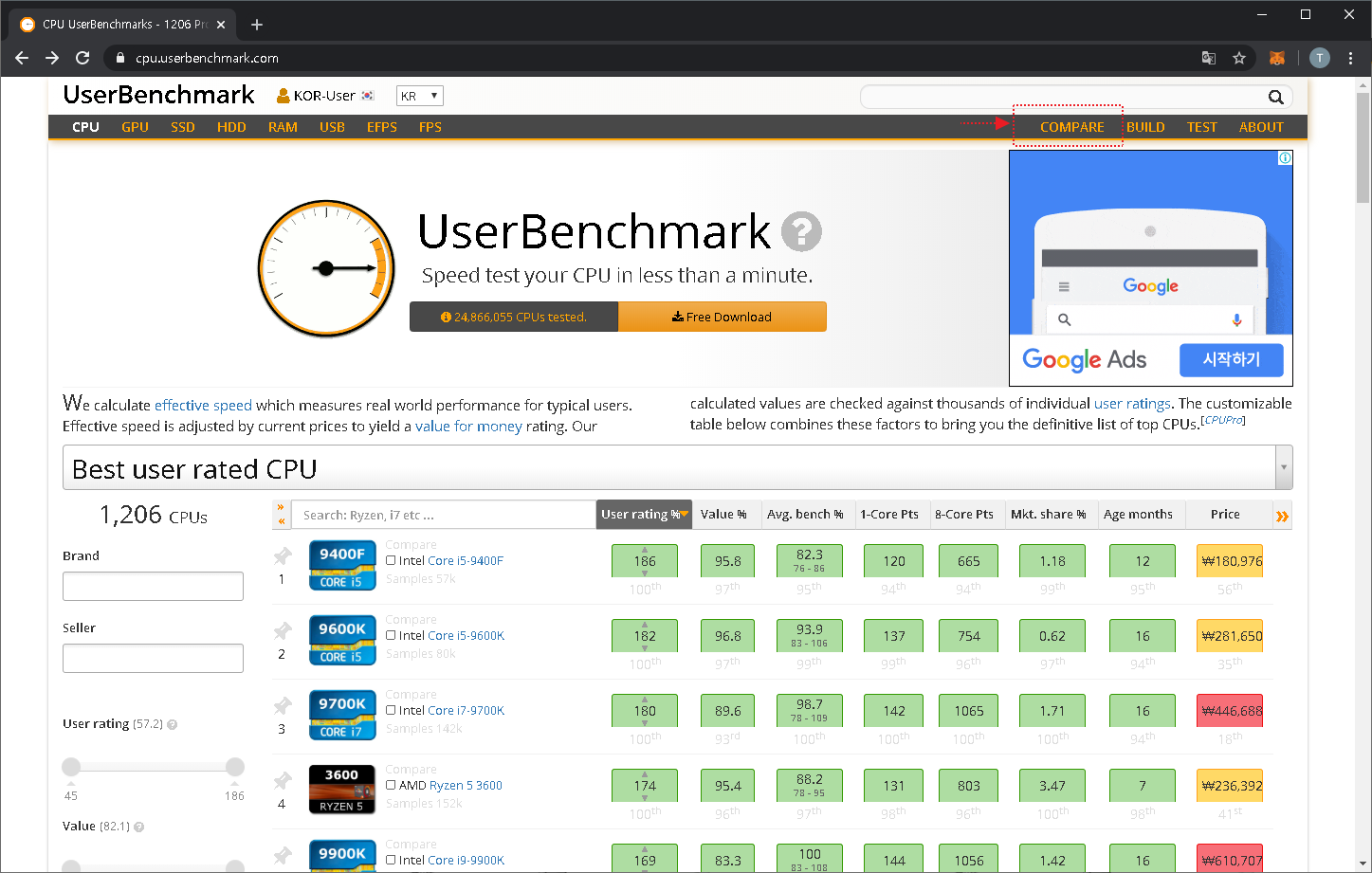Select the SSD nav tab
Image resolution: width=1372 pixels, height=873 pixels.
point(183,127)
